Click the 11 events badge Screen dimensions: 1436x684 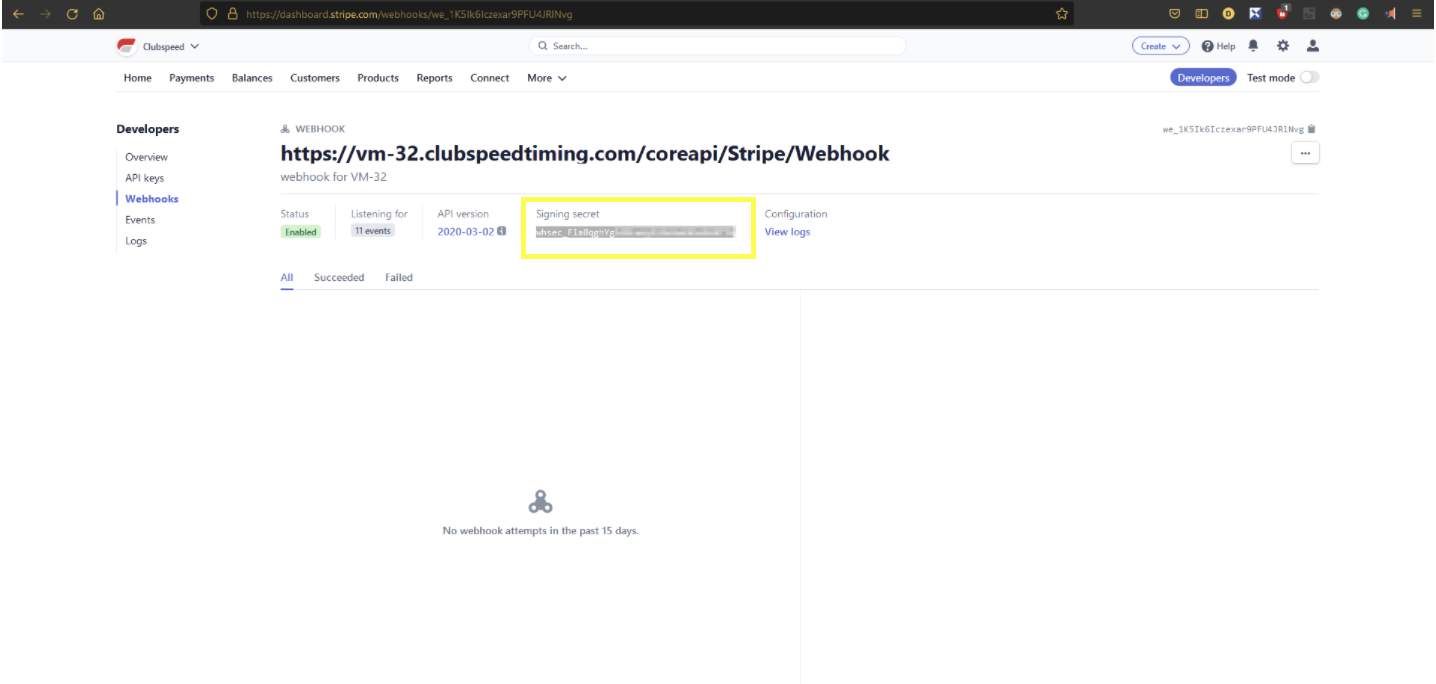pyautogui.click(x=373, y=231)
